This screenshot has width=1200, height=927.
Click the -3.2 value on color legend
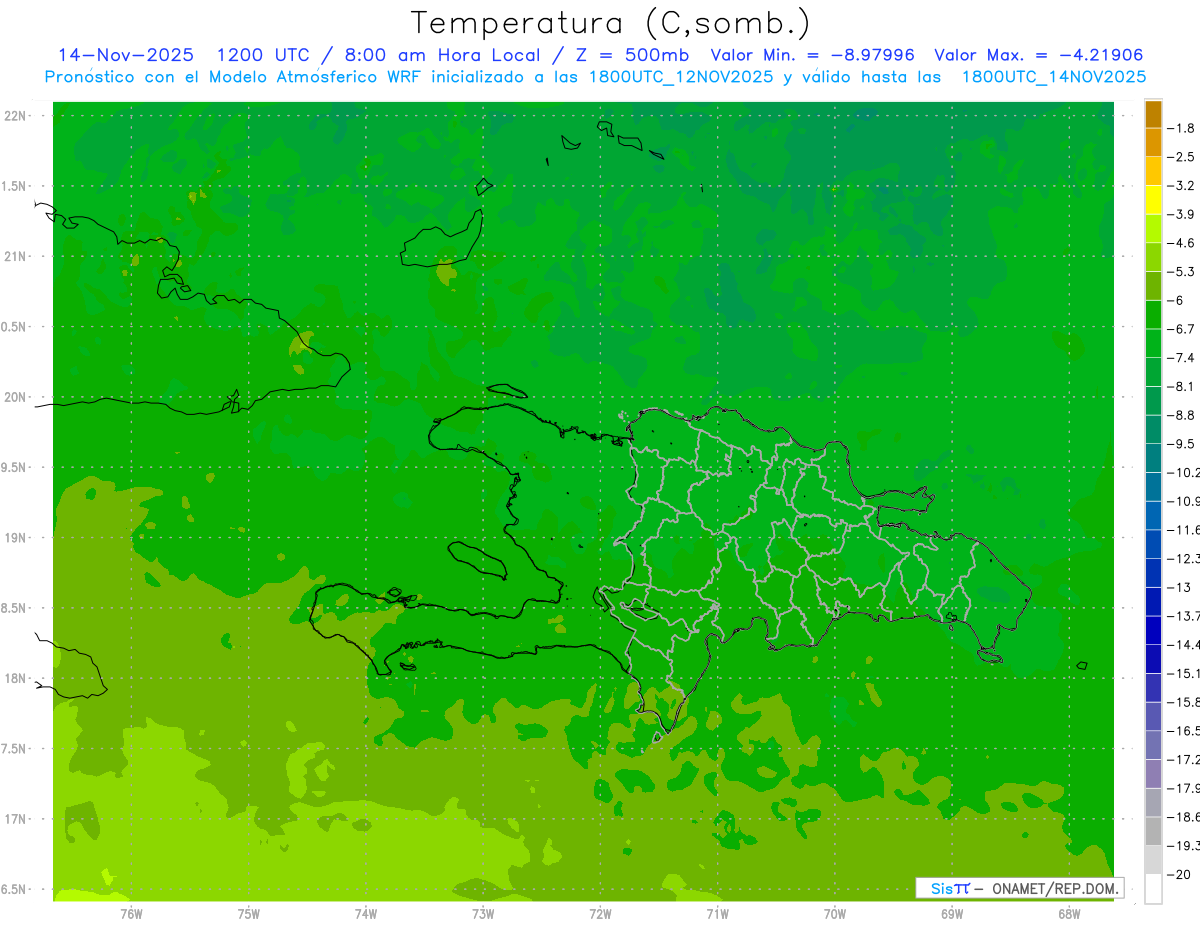[x=1181, y=186]
